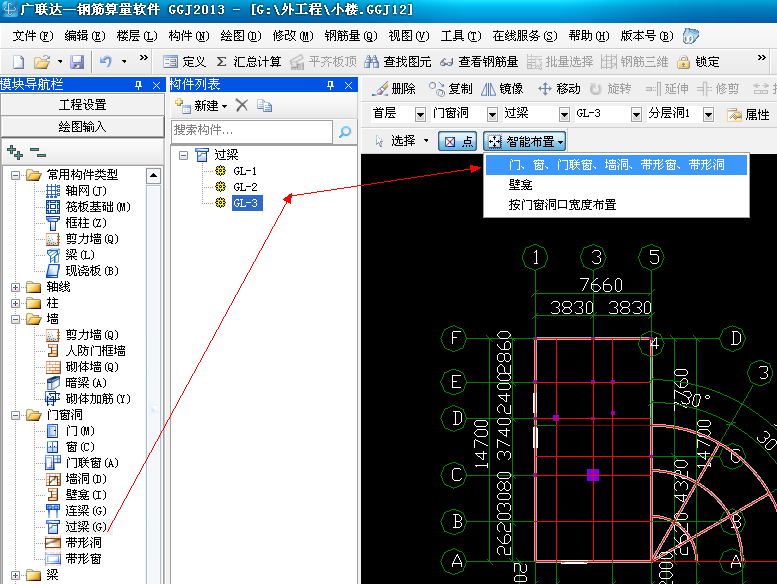Open the 分层洞1 layer dropdown
Image resolution: width=777 pixels, height=584 pixels.
click(709, 114)
